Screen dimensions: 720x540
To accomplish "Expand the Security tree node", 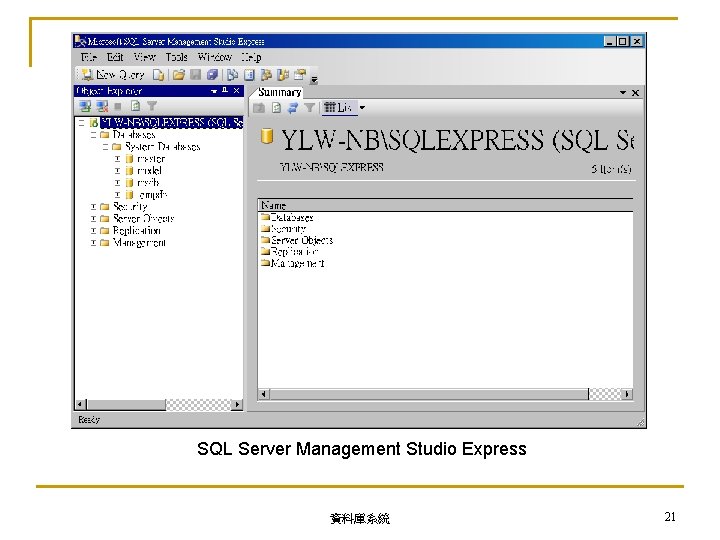I will coord(93,207).
